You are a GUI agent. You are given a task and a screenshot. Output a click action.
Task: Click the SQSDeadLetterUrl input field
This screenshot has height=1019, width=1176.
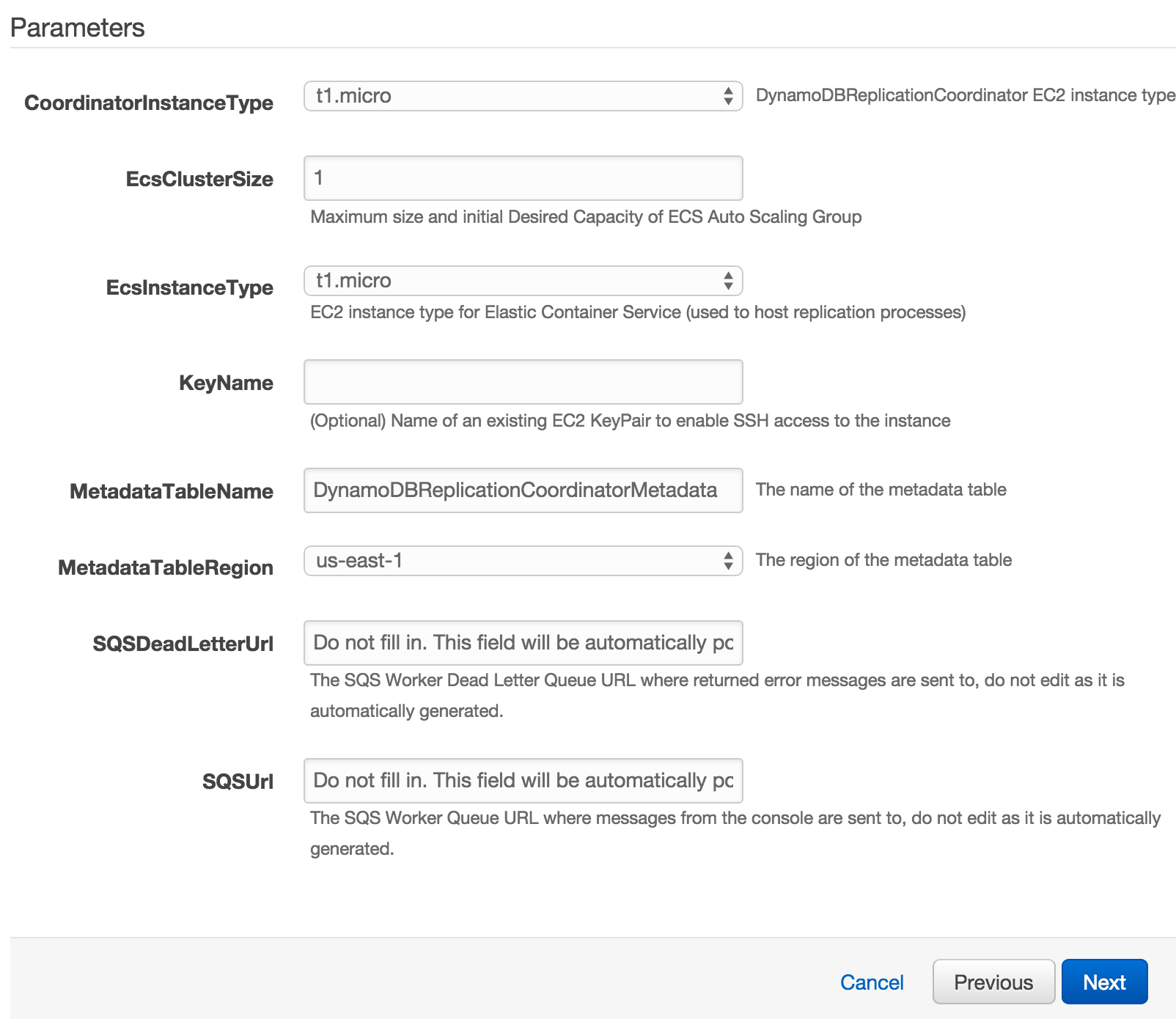[522, 642]
